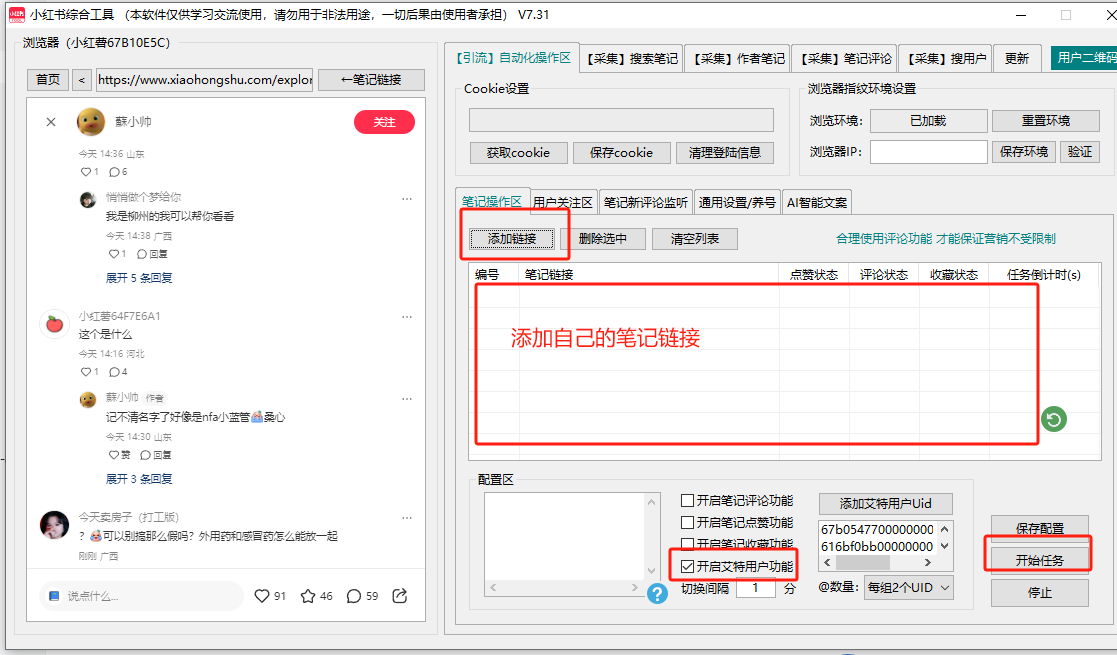Click the star collect icon showing 46
The width and height of the screenshot is (1117, 655).
(x=309, y=596)
